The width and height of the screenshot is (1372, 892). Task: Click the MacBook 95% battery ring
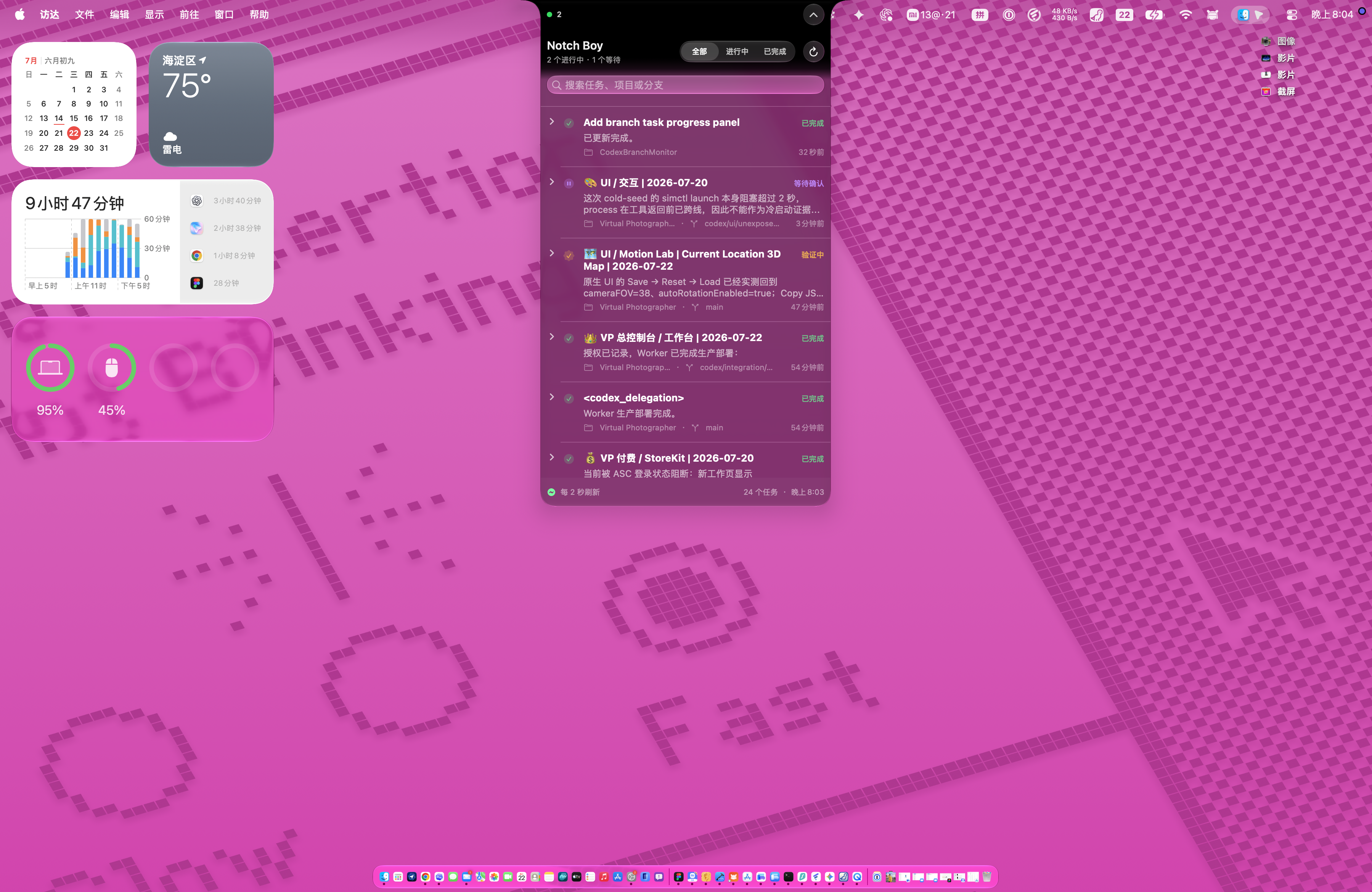50,367
